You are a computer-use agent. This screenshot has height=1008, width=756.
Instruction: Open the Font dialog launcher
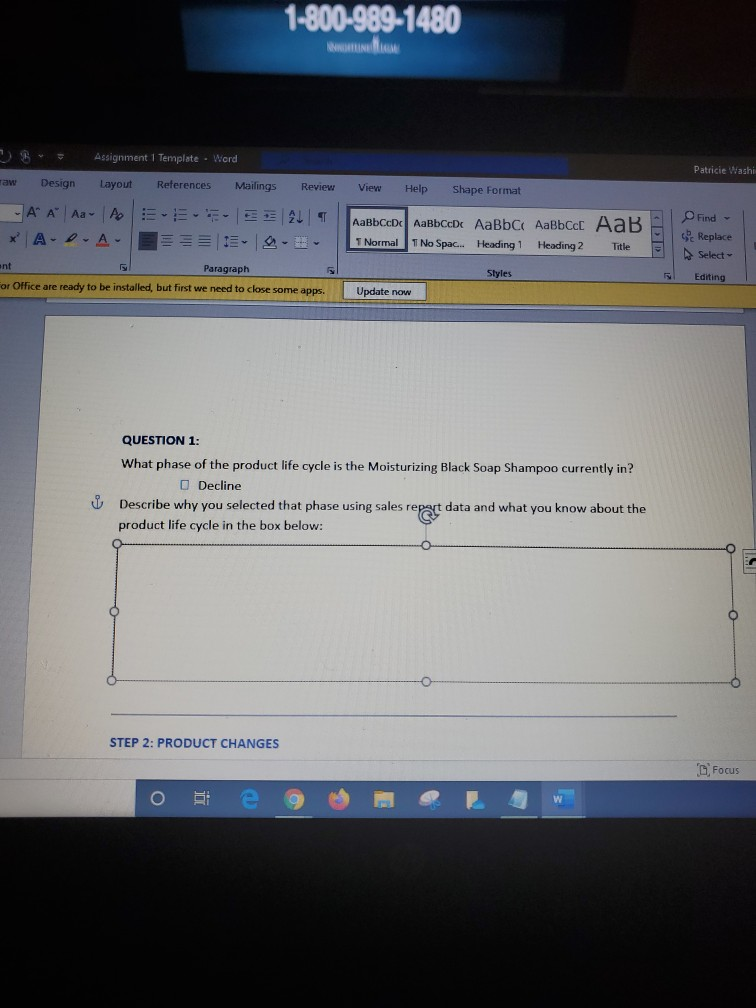pyautogui.click(x=123, y=266)
